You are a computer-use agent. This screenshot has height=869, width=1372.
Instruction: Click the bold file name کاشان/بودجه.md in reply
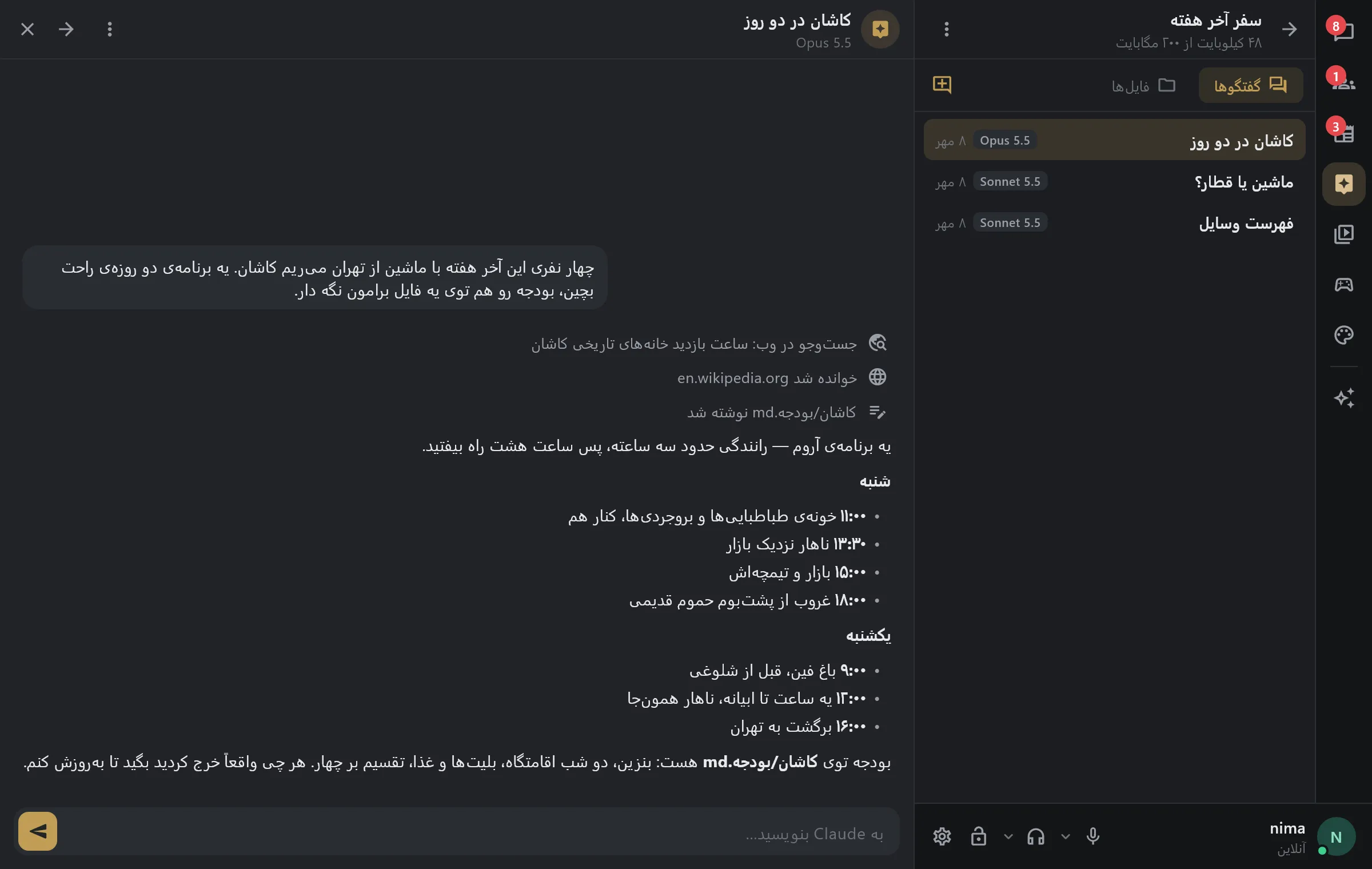point(760,762)
